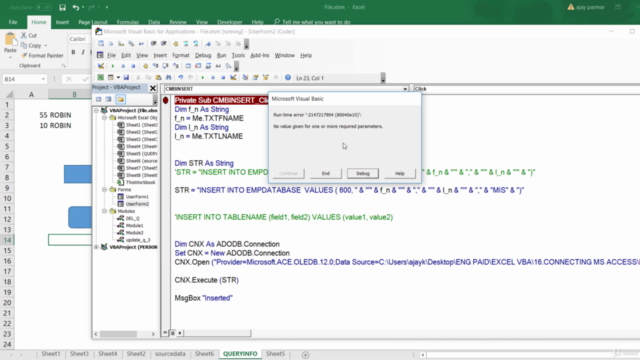Open the Click procedure dropdown
The height and width of the screenshot is (360, 640).
coord(527,89)
